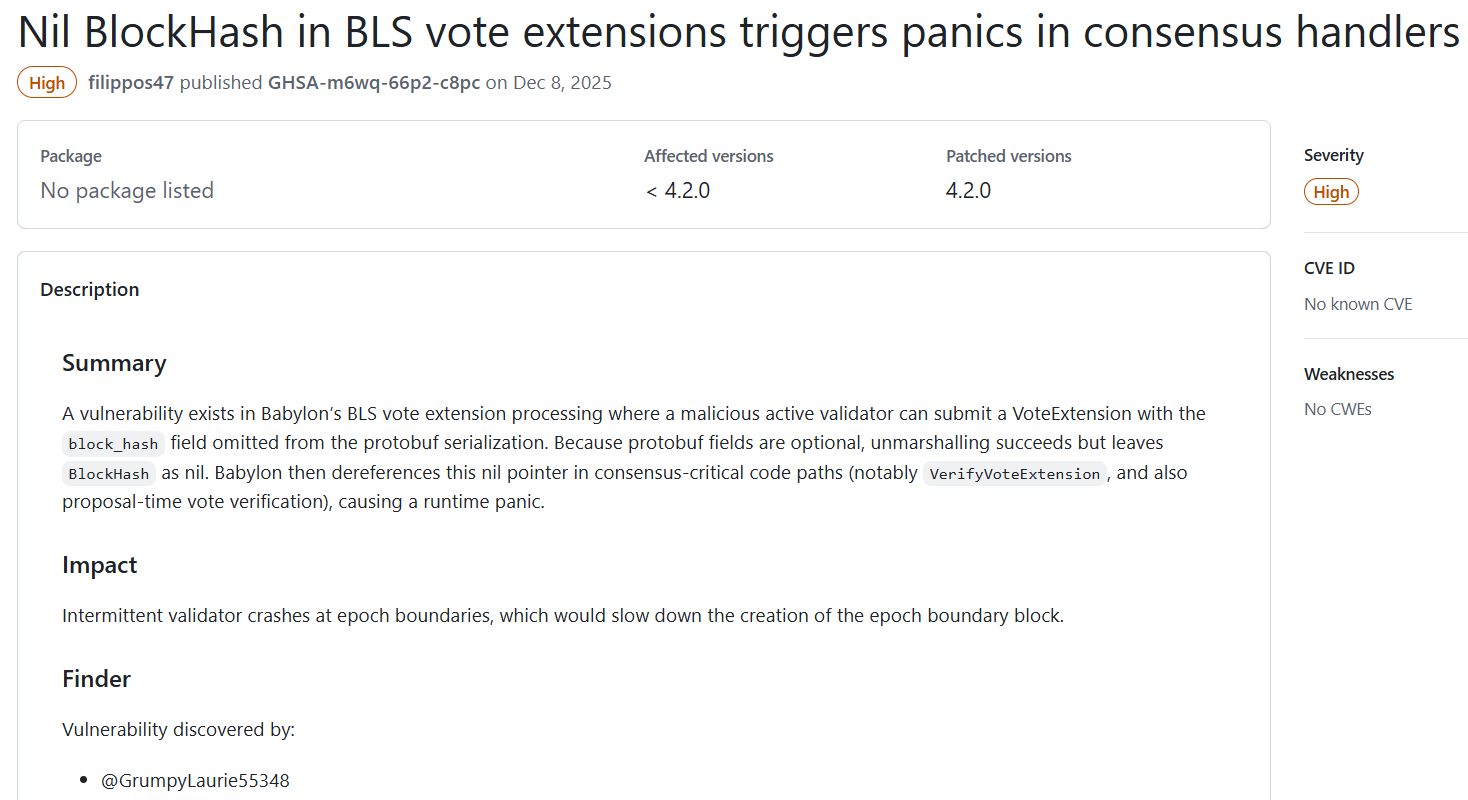Screen dimensions: 1468x800
Task: Click the Impact section heading
Action: [99, 565]
